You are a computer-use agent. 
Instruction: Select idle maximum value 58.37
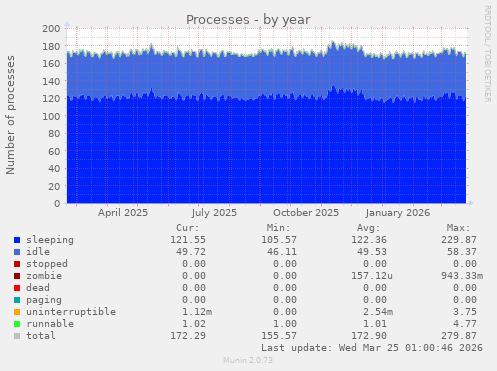(x=462, y=252)
